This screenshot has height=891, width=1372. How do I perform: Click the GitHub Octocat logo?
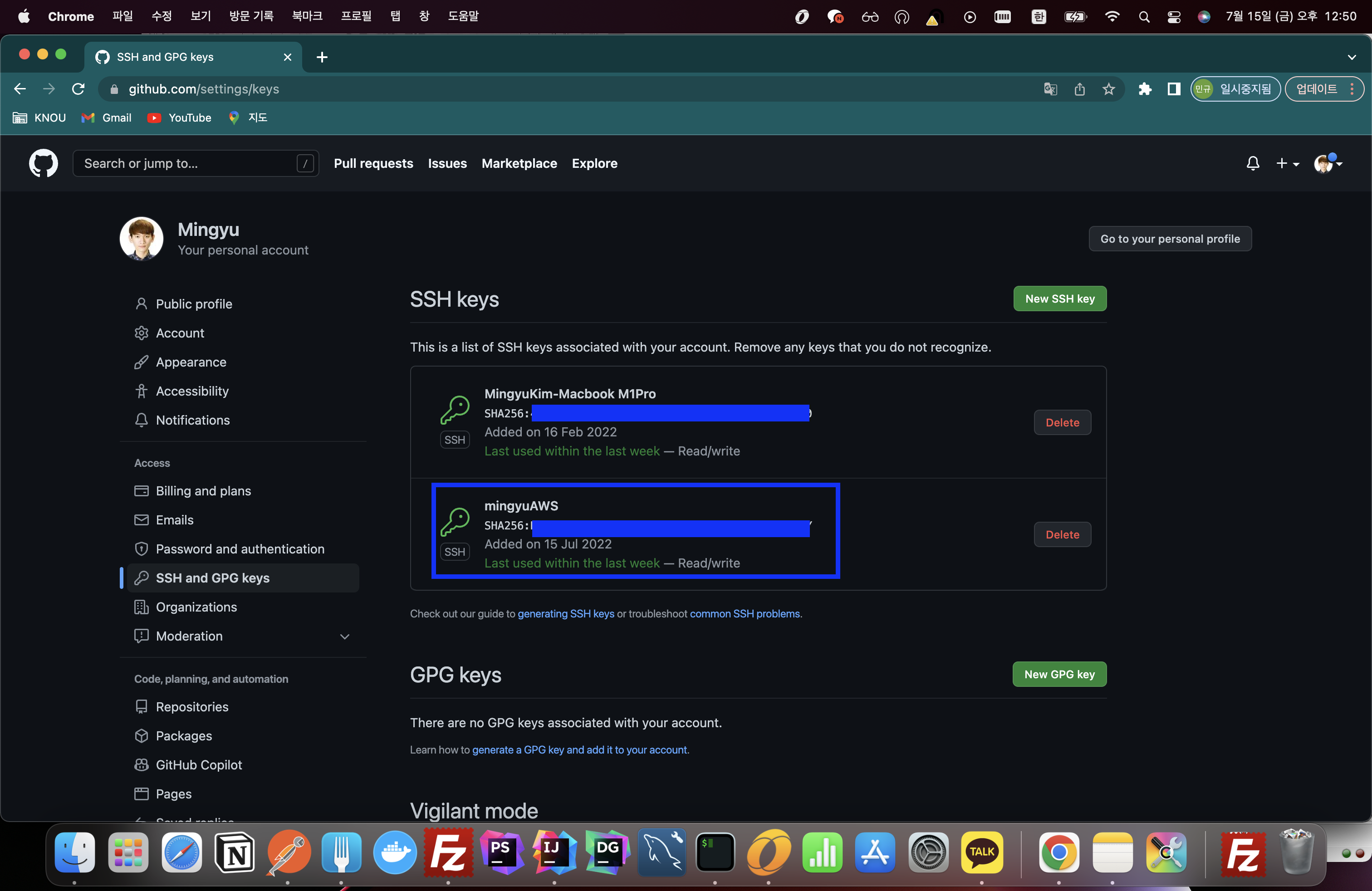pyautogui.click(x=43, y=164)
